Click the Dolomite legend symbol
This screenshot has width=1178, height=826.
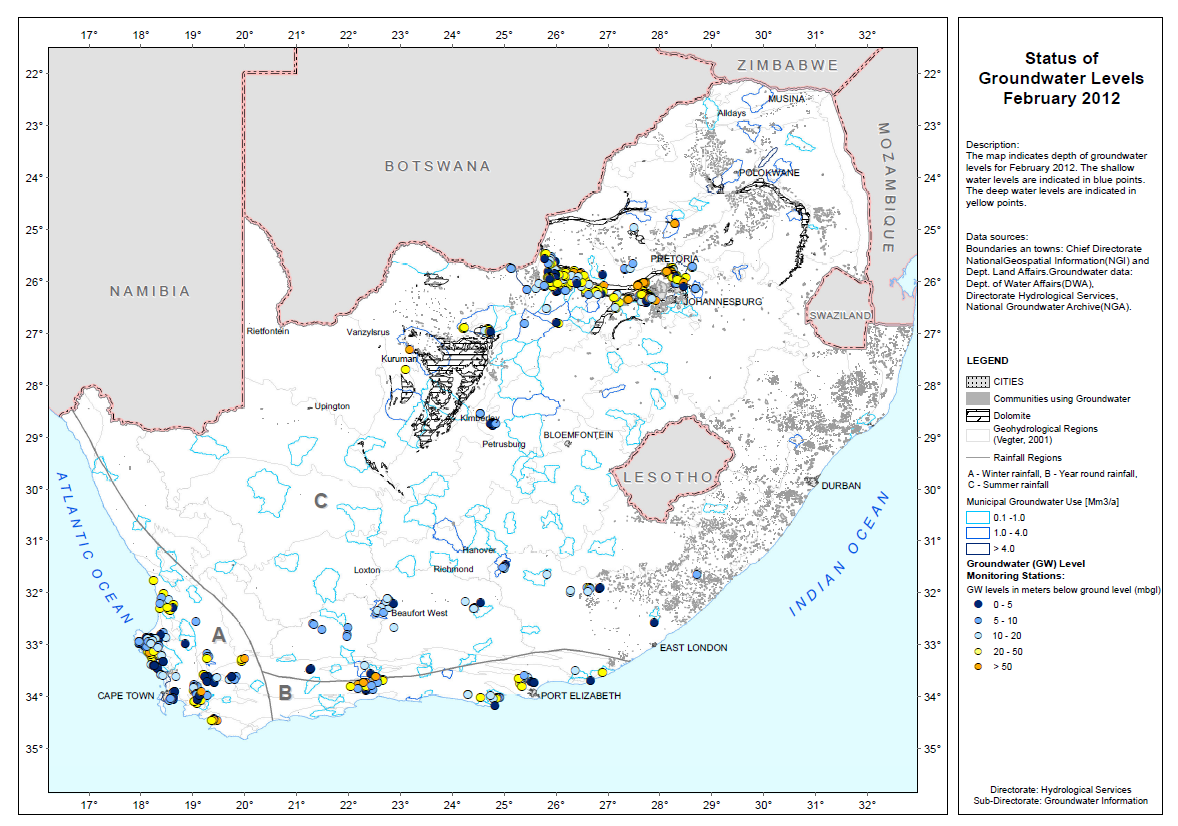tap(977, 416)
